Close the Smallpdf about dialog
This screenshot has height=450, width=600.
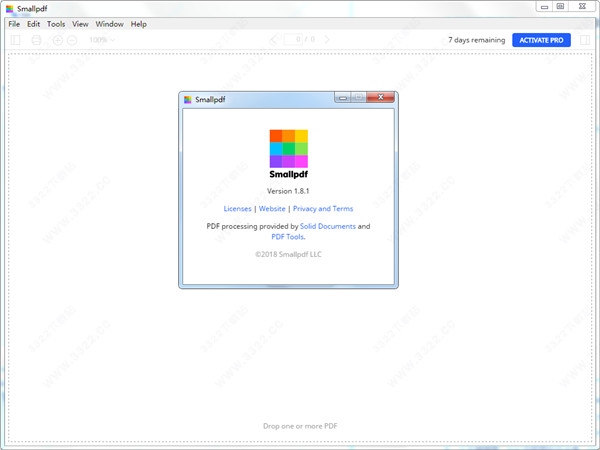(380, 97)
